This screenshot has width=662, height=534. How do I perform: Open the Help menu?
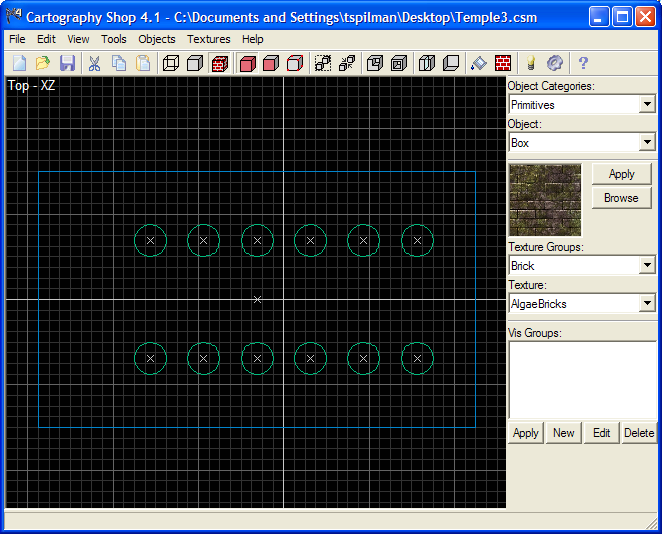pos(252,39)
